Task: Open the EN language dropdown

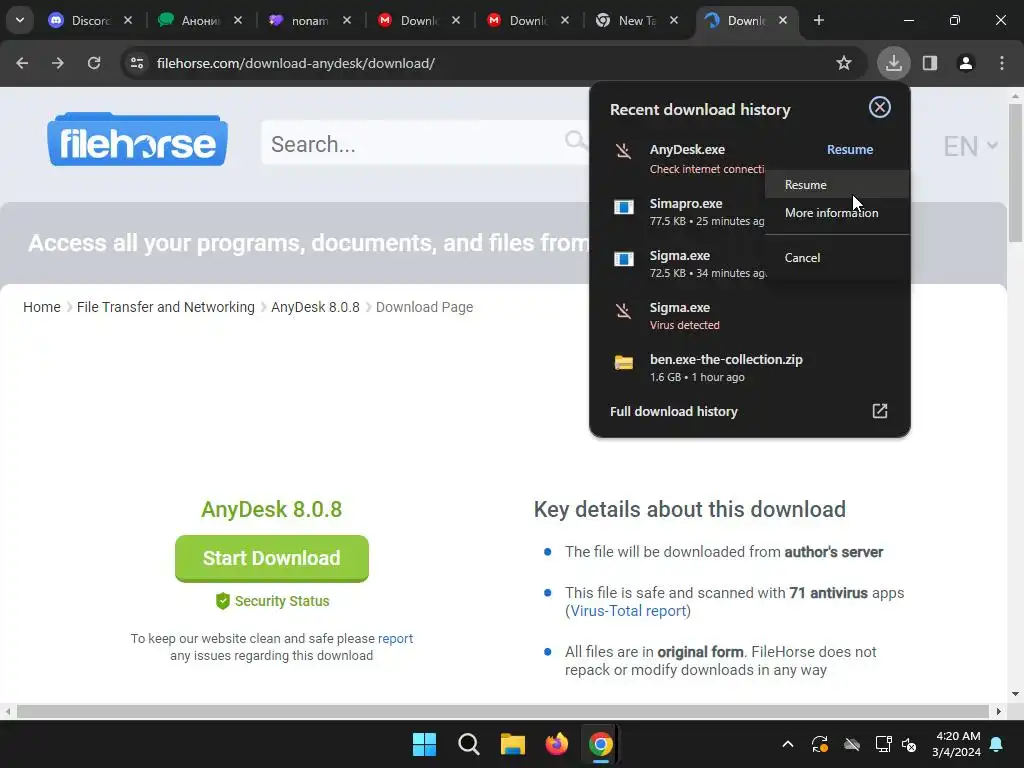Action: click(970, 146)
